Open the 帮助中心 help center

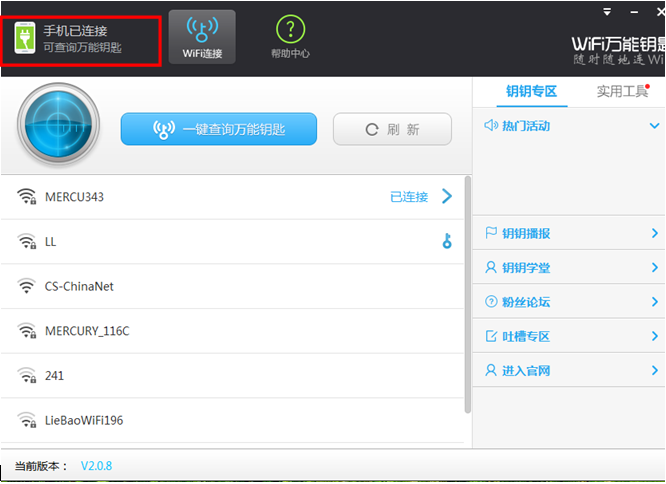tap(291, 37)
